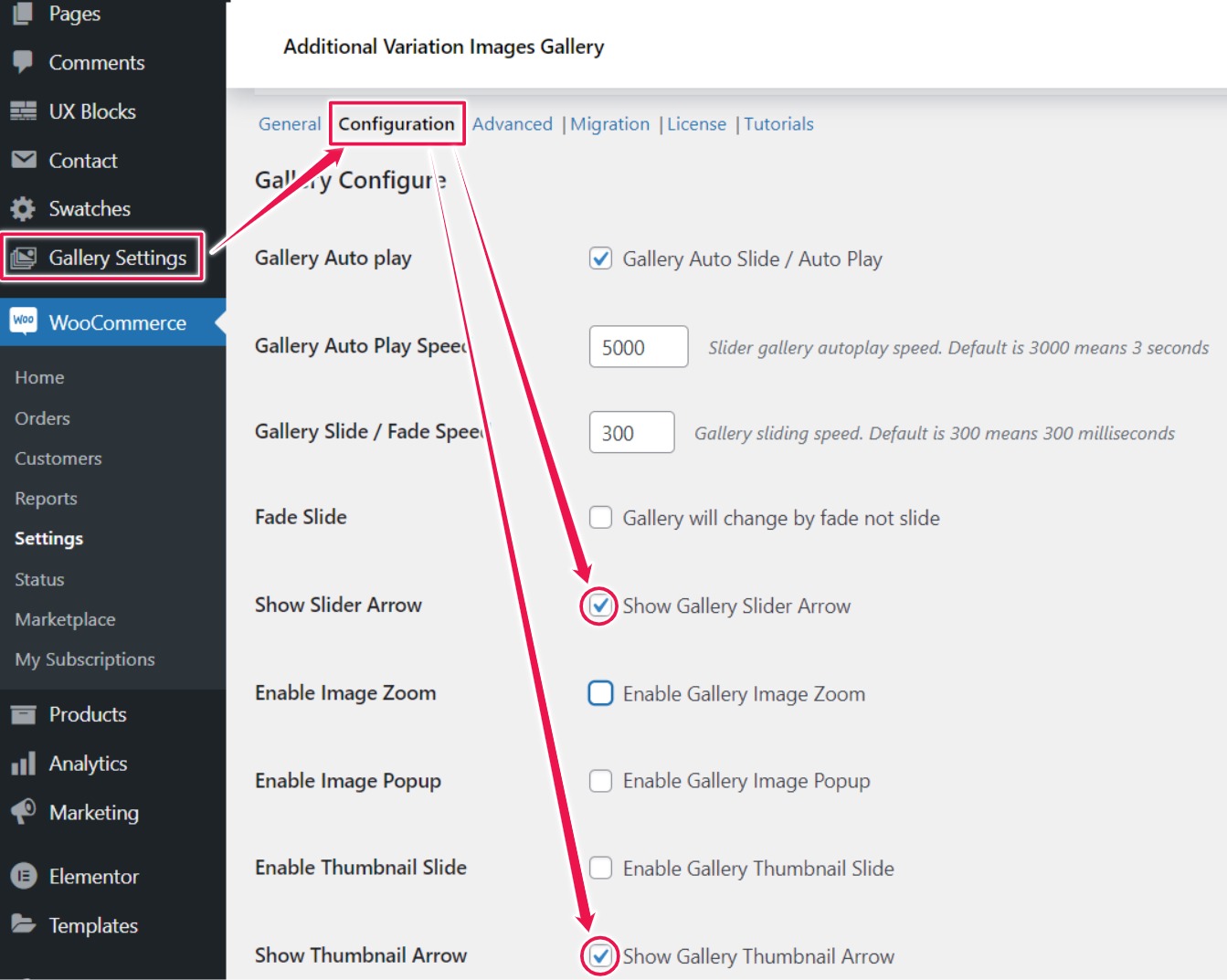
Task: Go to WooCommerce Orders
Action: click(x=42, y=418)
